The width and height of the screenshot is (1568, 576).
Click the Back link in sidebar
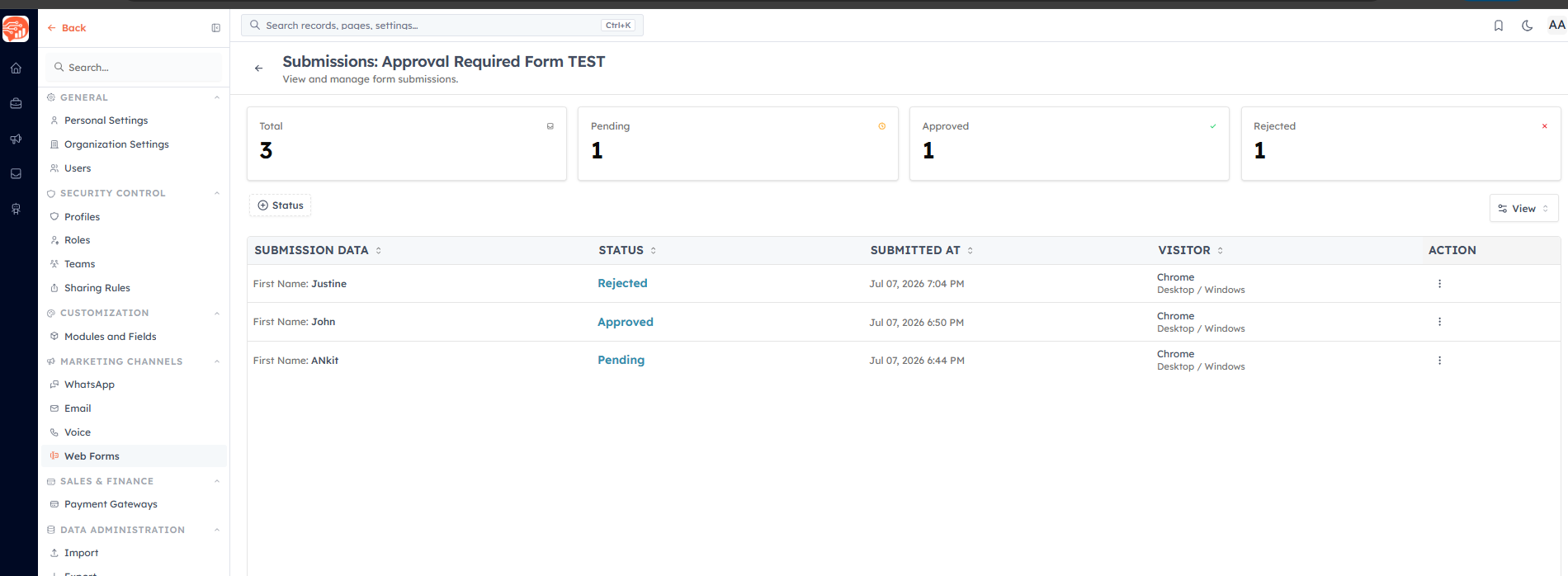pyautogui.click(x=67, y=28)
